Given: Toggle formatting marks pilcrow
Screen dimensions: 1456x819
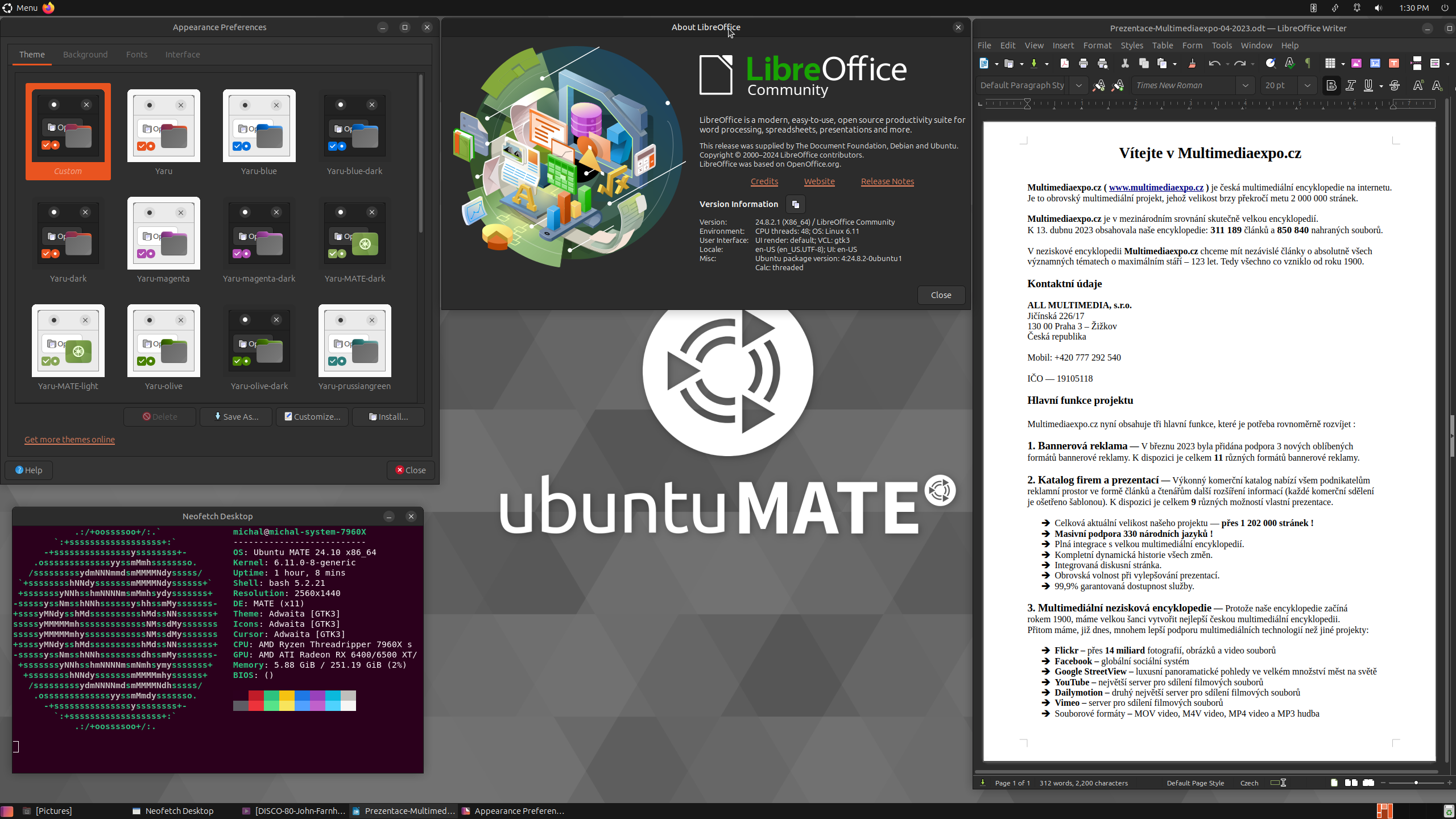Looking at the screenshot, I should coord(1308,63).
